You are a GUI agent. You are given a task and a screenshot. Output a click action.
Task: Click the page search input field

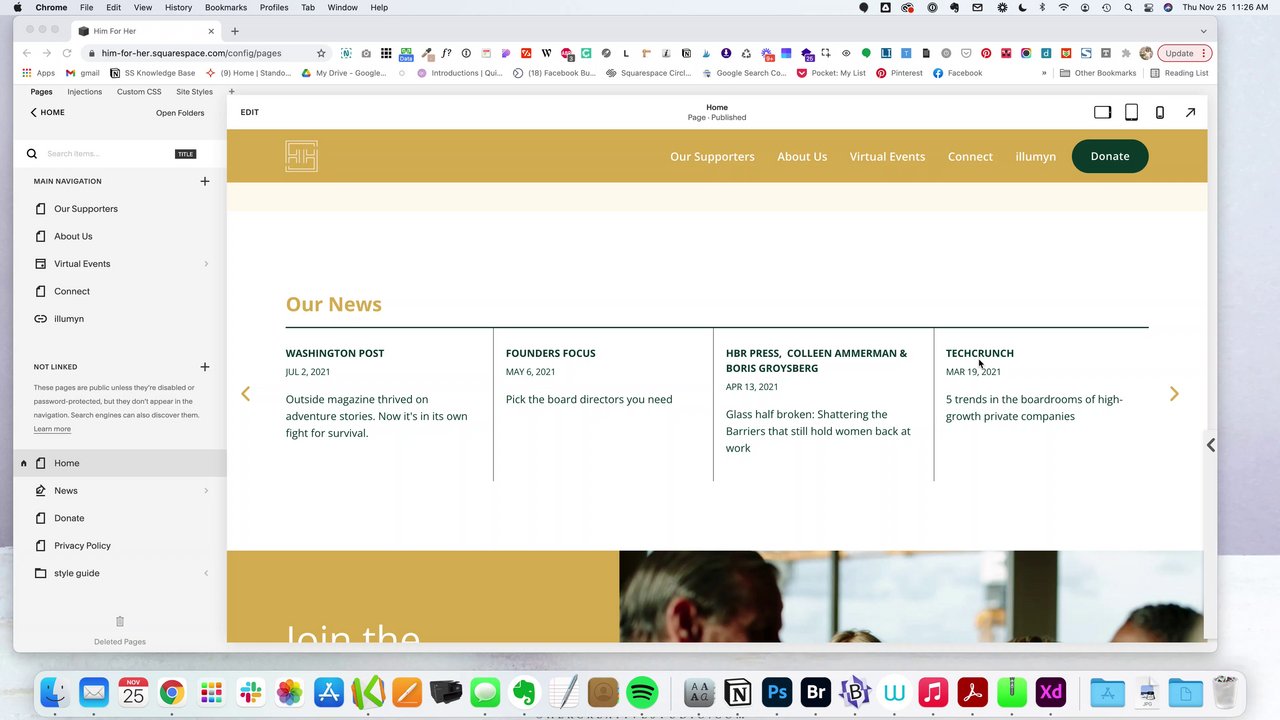point(108,154)
